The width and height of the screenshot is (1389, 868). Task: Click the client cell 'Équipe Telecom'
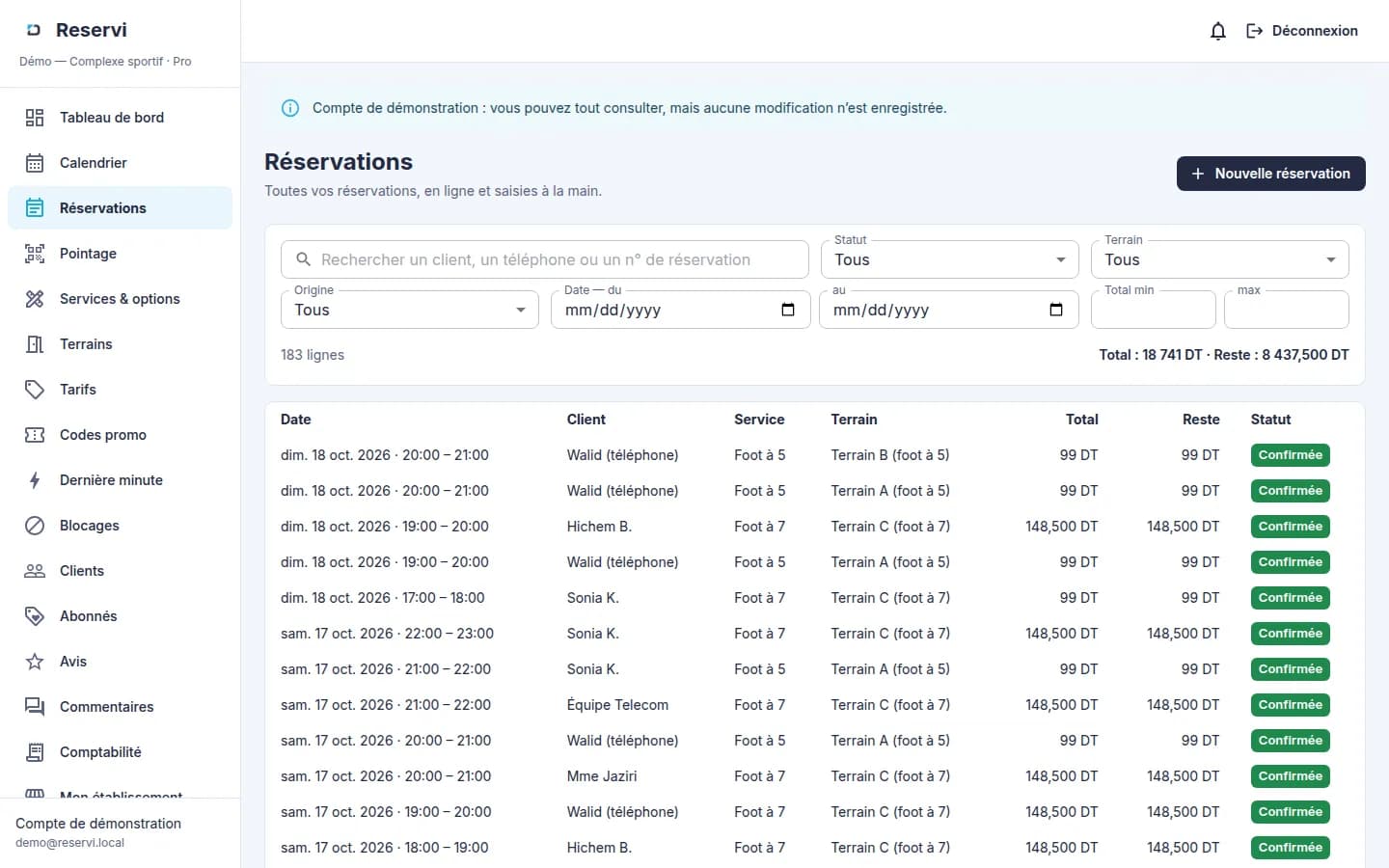[x=617, y=705]
